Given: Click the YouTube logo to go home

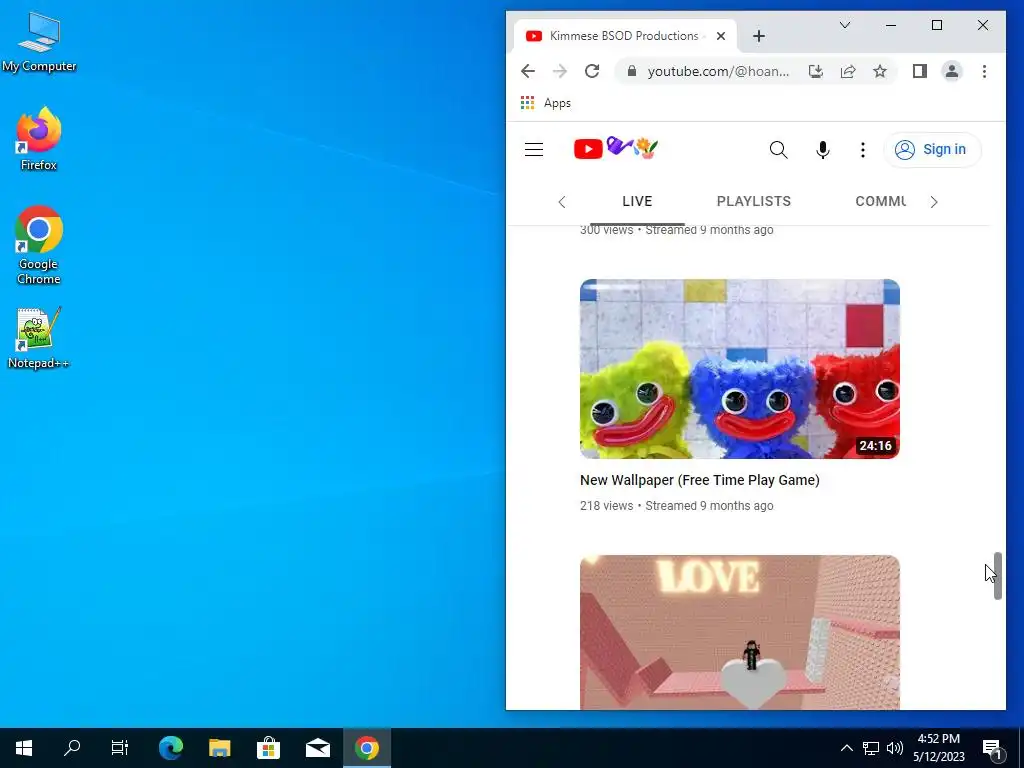Looking at the screenshot, I should click(x=616, y=148).
